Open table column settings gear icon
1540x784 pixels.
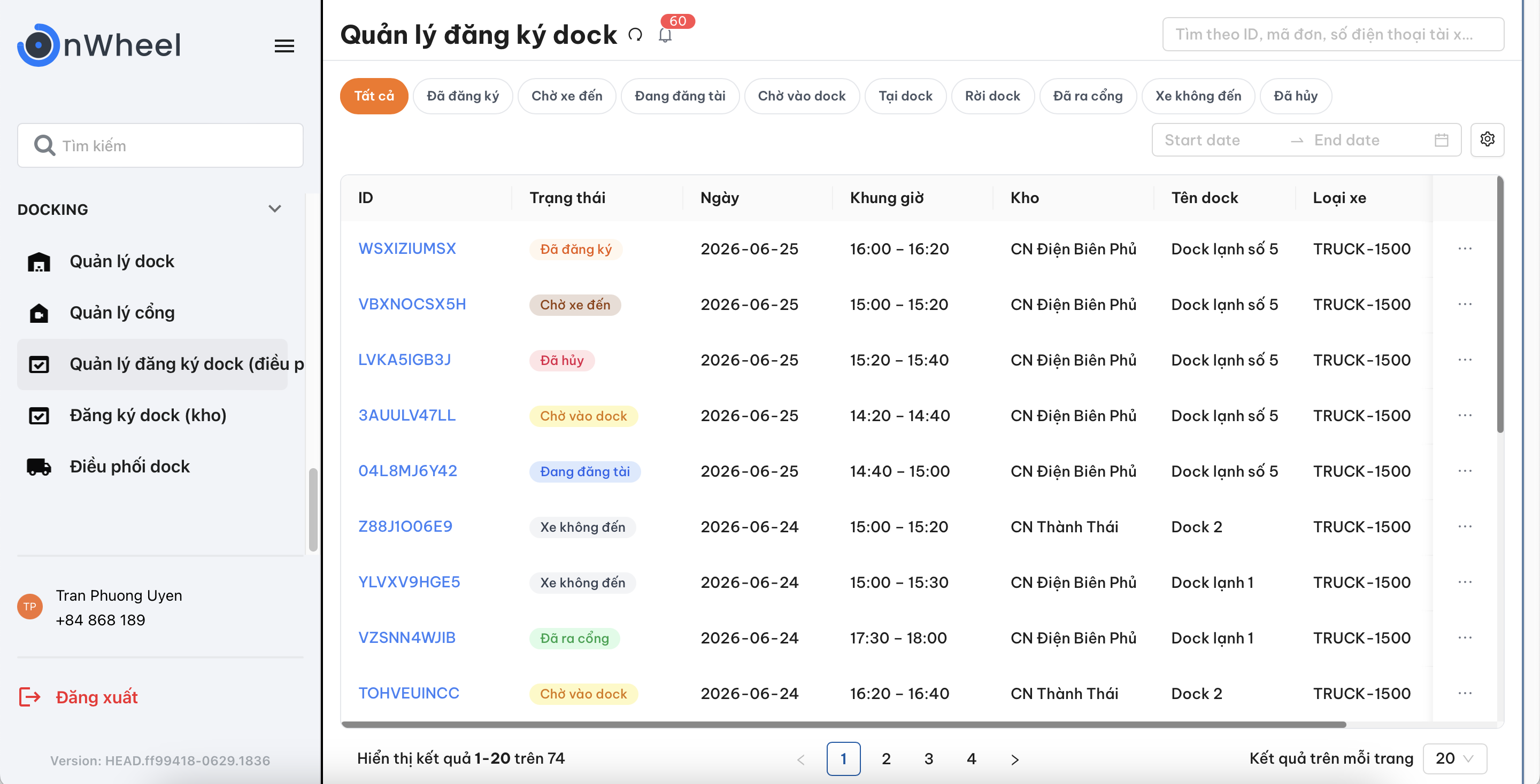click(1487, 140)
